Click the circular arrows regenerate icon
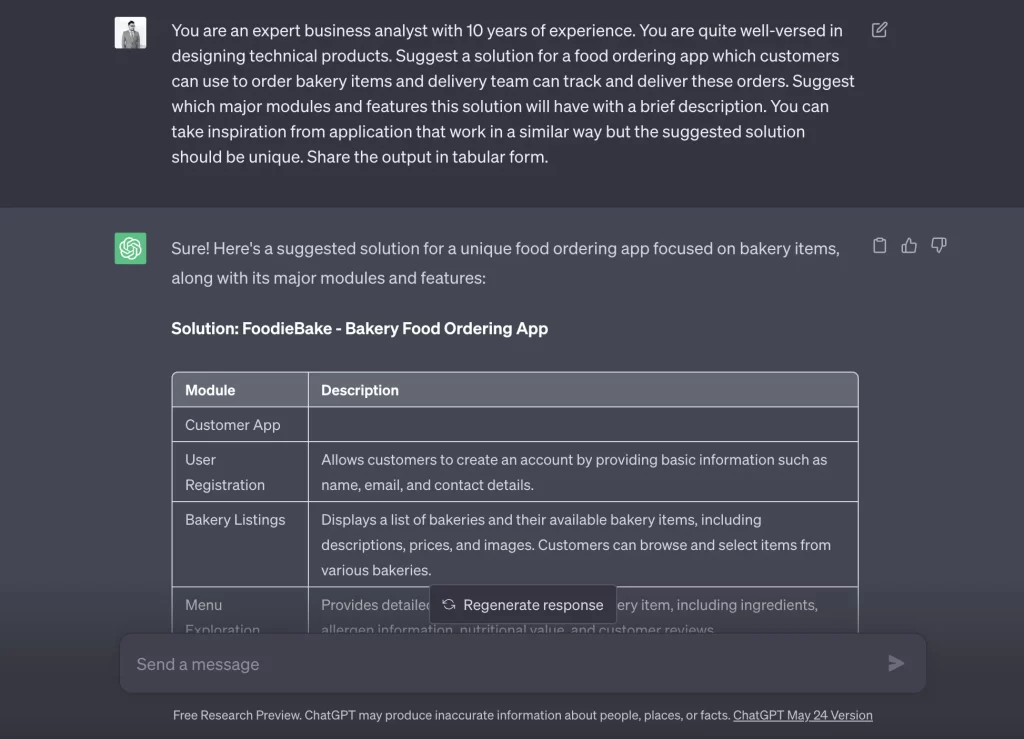1024x739 pixels. coord(449,605)
